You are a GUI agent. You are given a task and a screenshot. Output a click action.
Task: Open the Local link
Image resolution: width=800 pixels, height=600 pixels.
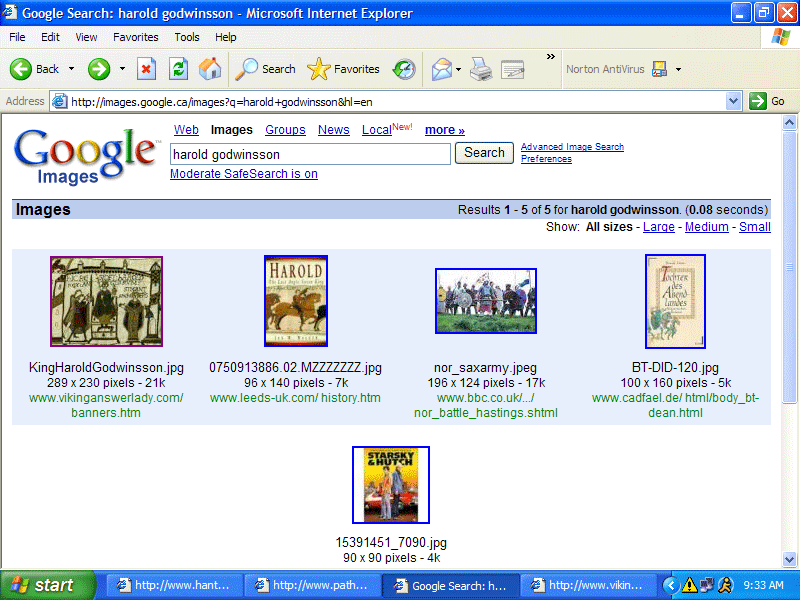pos(377,130)
